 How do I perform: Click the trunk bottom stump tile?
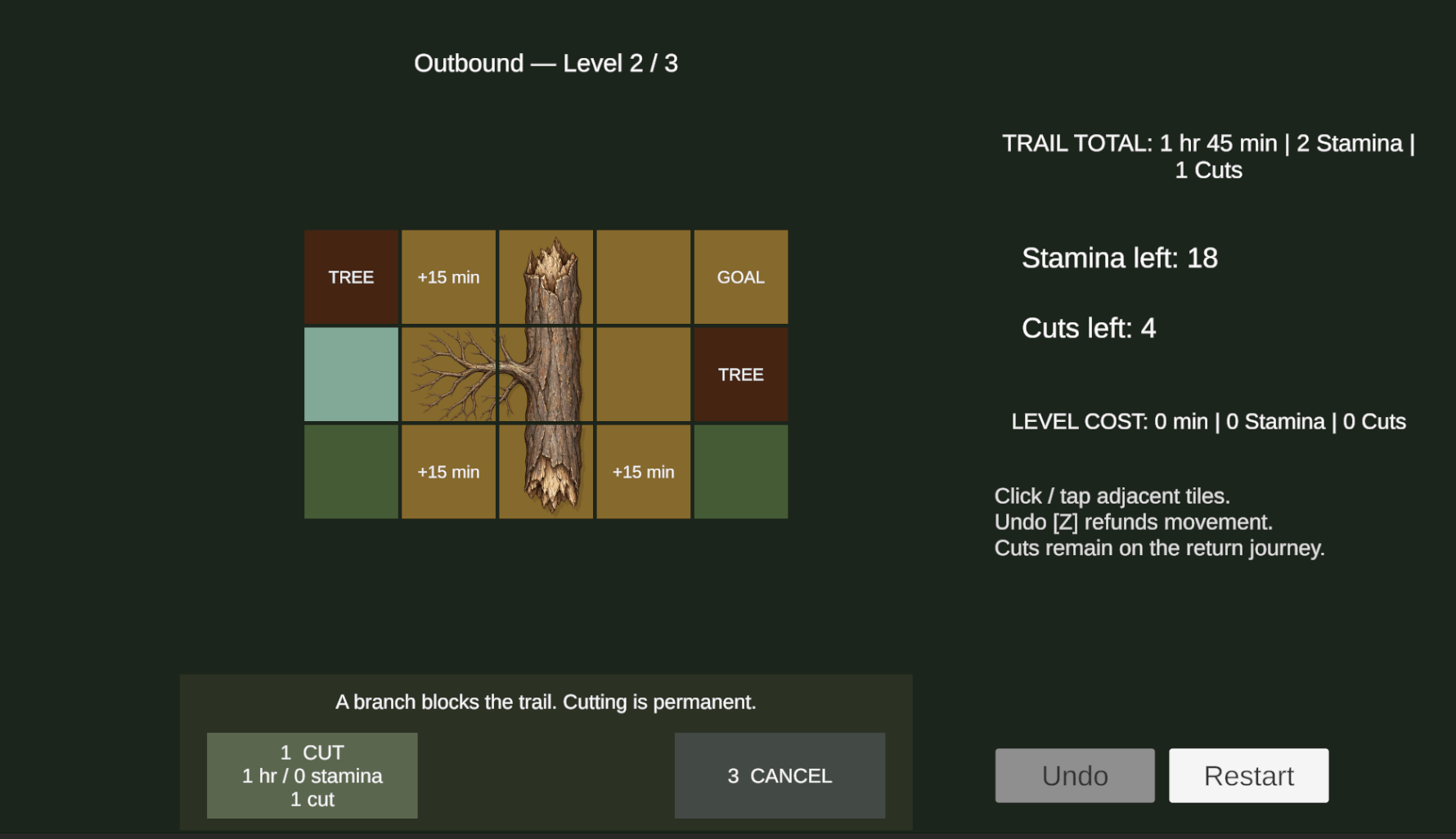[x=546, y=472]
